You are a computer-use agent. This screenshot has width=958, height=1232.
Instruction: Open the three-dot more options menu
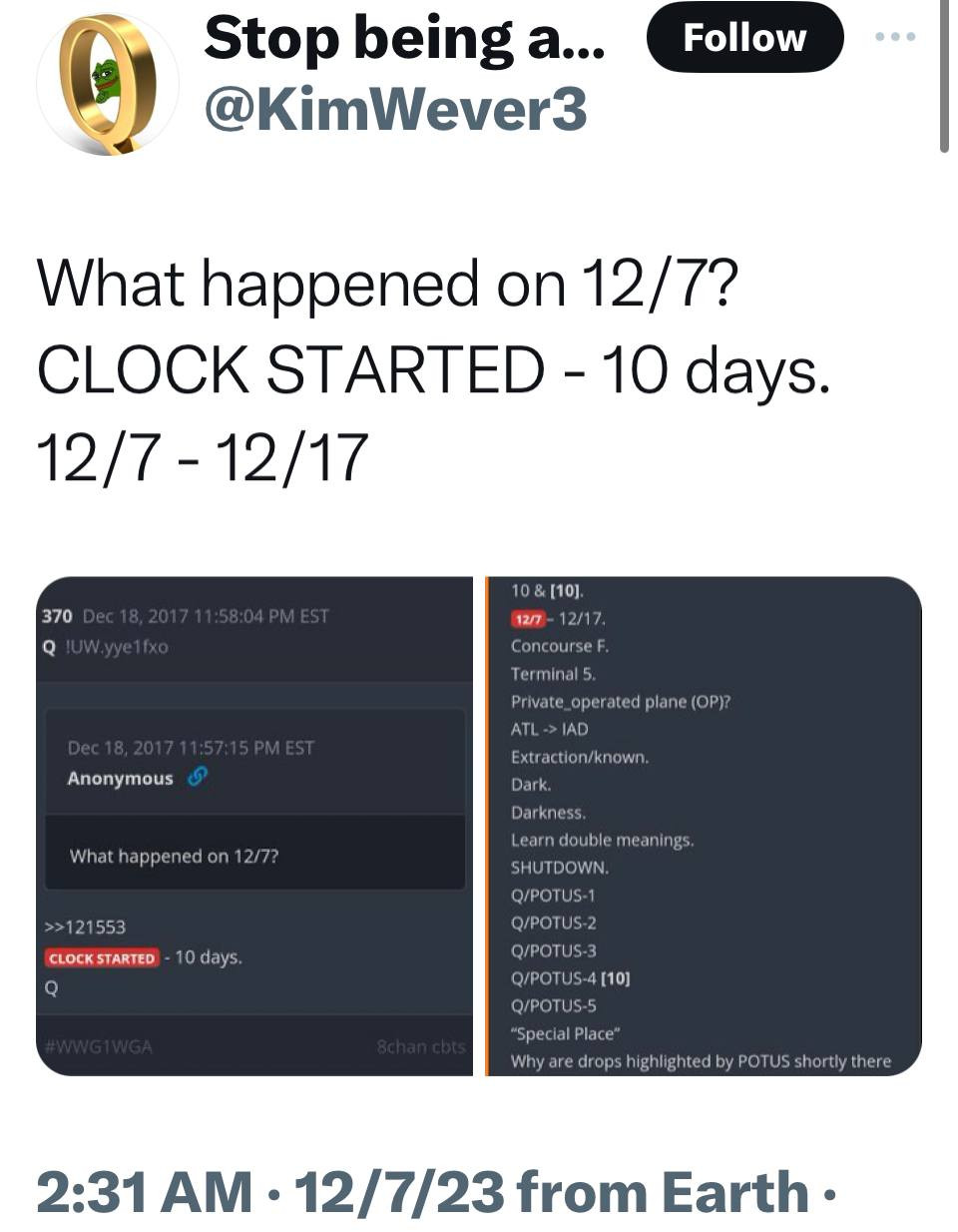pyautogui.click(x=894, y=37)
